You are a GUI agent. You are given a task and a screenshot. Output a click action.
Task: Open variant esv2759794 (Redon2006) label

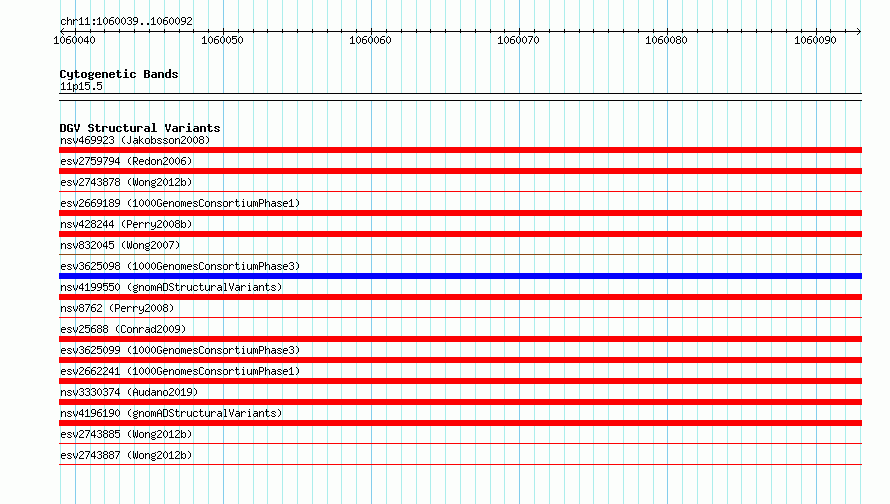(x=126, y=161)
